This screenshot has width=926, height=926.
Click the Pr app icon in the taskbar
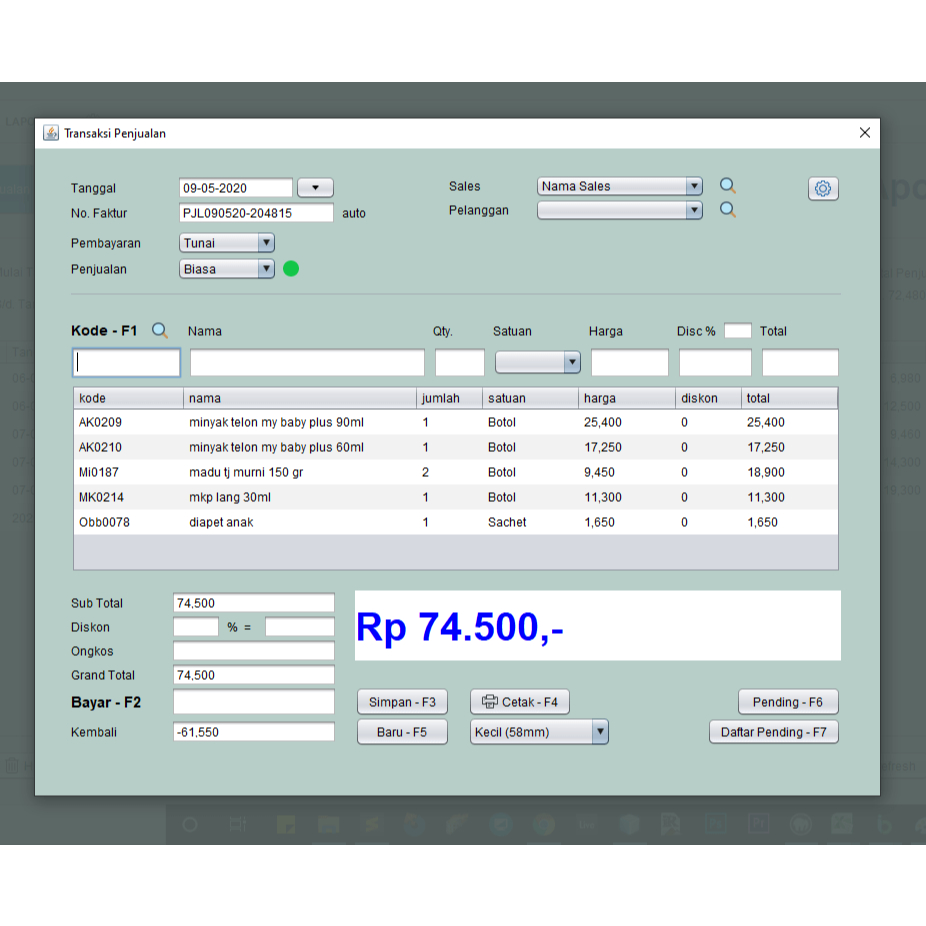pyautogui.click(x=760, y=824)
